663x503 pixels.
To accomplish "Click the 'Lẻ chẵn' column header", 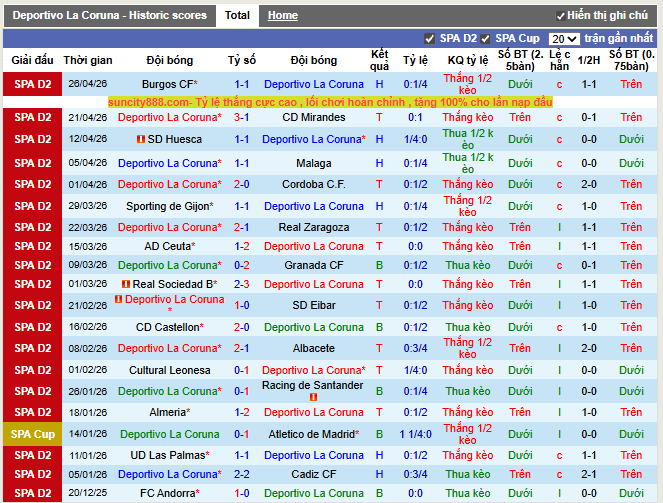I will click(x=559, y=60).
